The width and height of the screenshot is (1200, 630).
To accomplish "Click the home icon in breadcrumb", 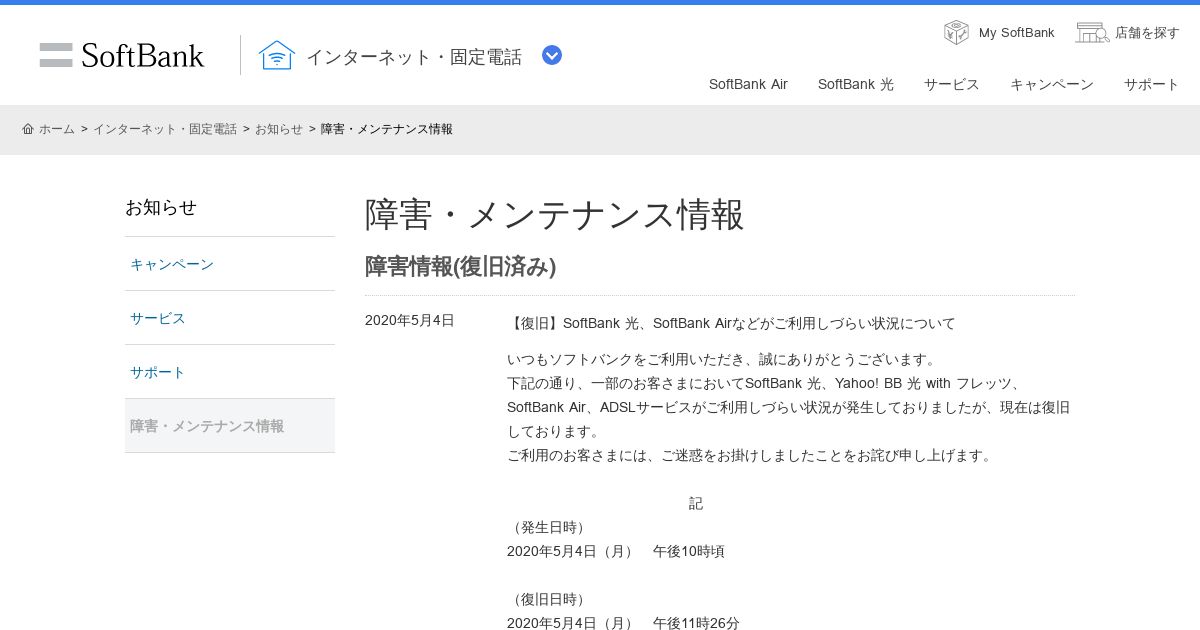I will coord(28,129).
